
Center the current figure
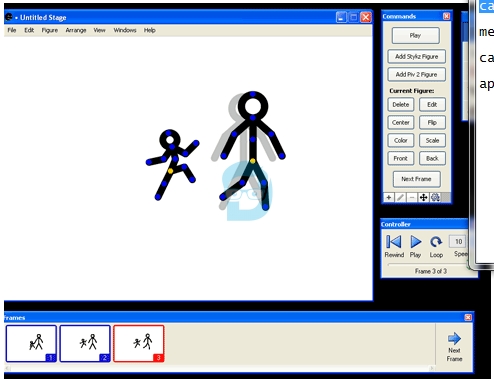coord(401,123)
